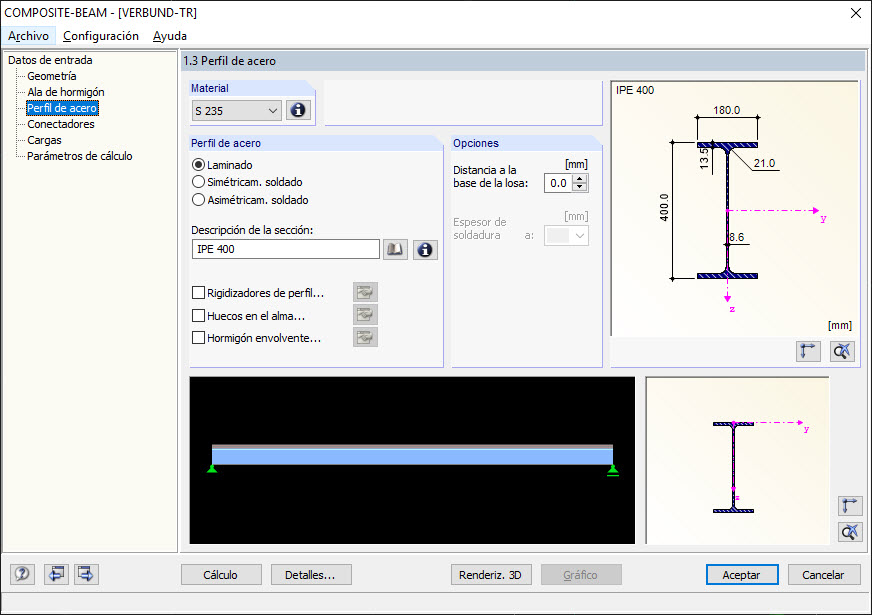Confirm with the Aceptar button
Viewport: 872px width, 615px height.
[742, 574]
